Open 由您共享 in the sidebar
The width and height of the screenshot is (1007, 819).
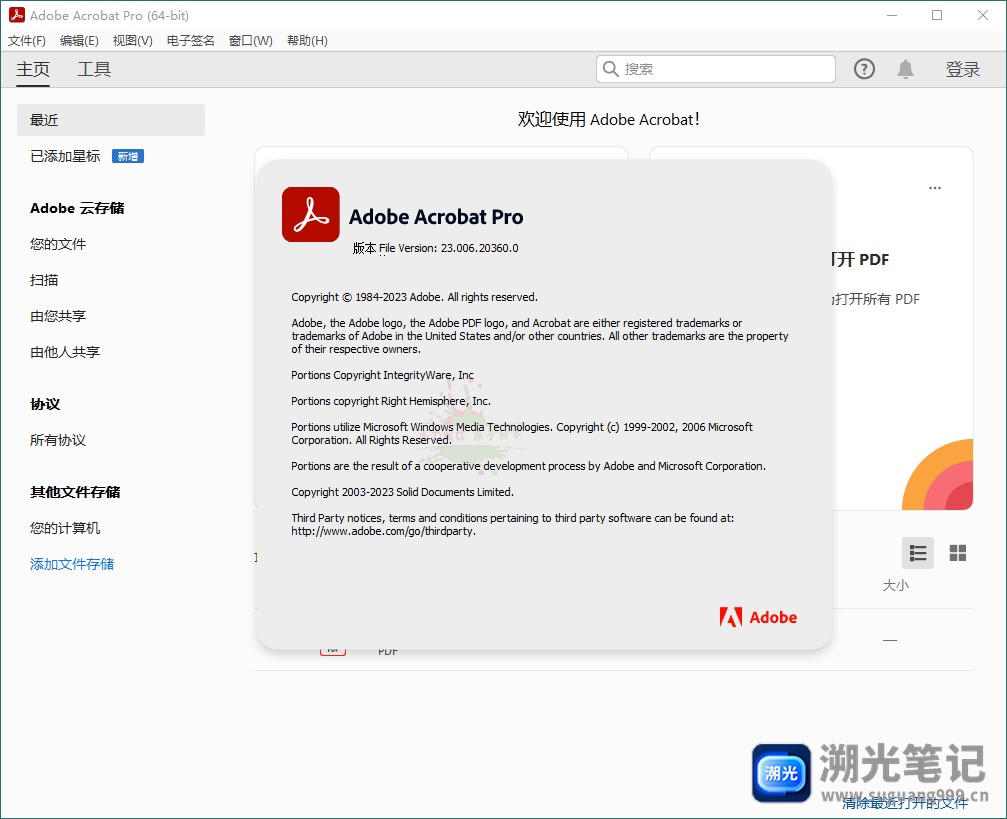click(x=58, y=316)
